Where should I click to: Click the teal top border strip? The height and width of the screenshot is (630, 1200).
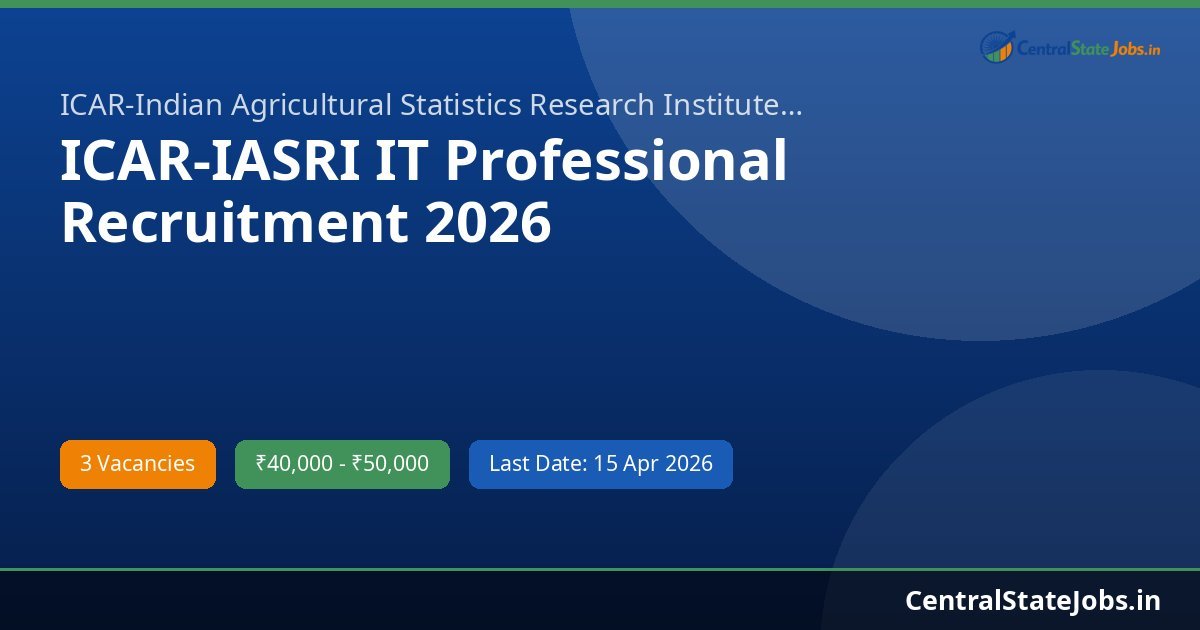(x=600, y=3)
